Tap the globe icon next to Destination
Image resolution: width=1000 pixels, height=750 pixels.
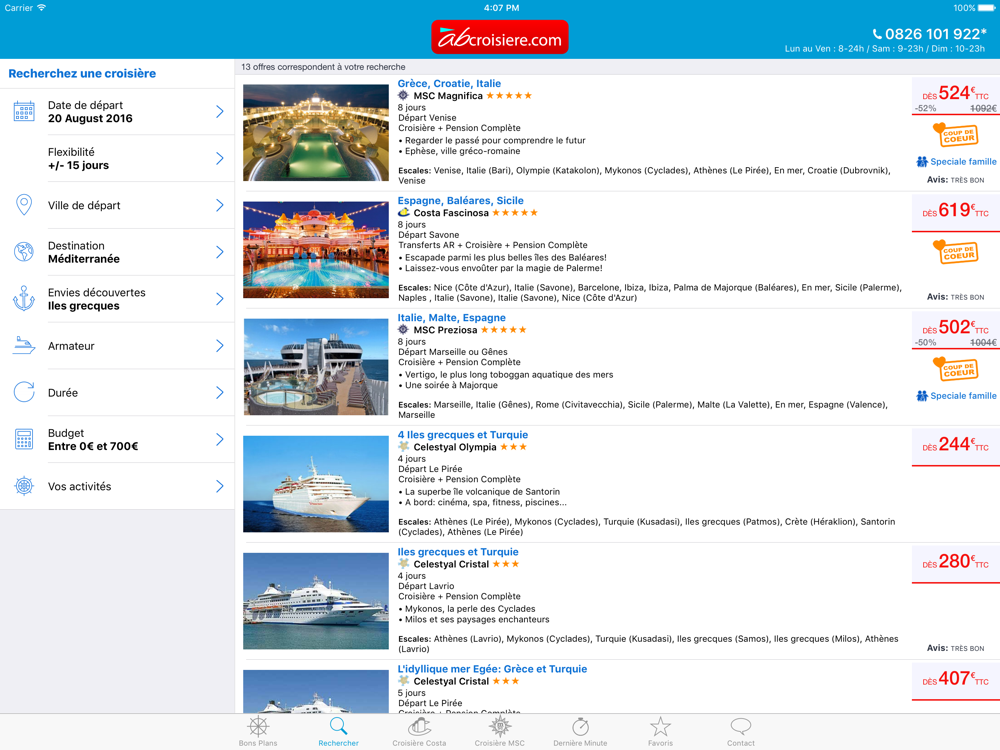(24, 252)
